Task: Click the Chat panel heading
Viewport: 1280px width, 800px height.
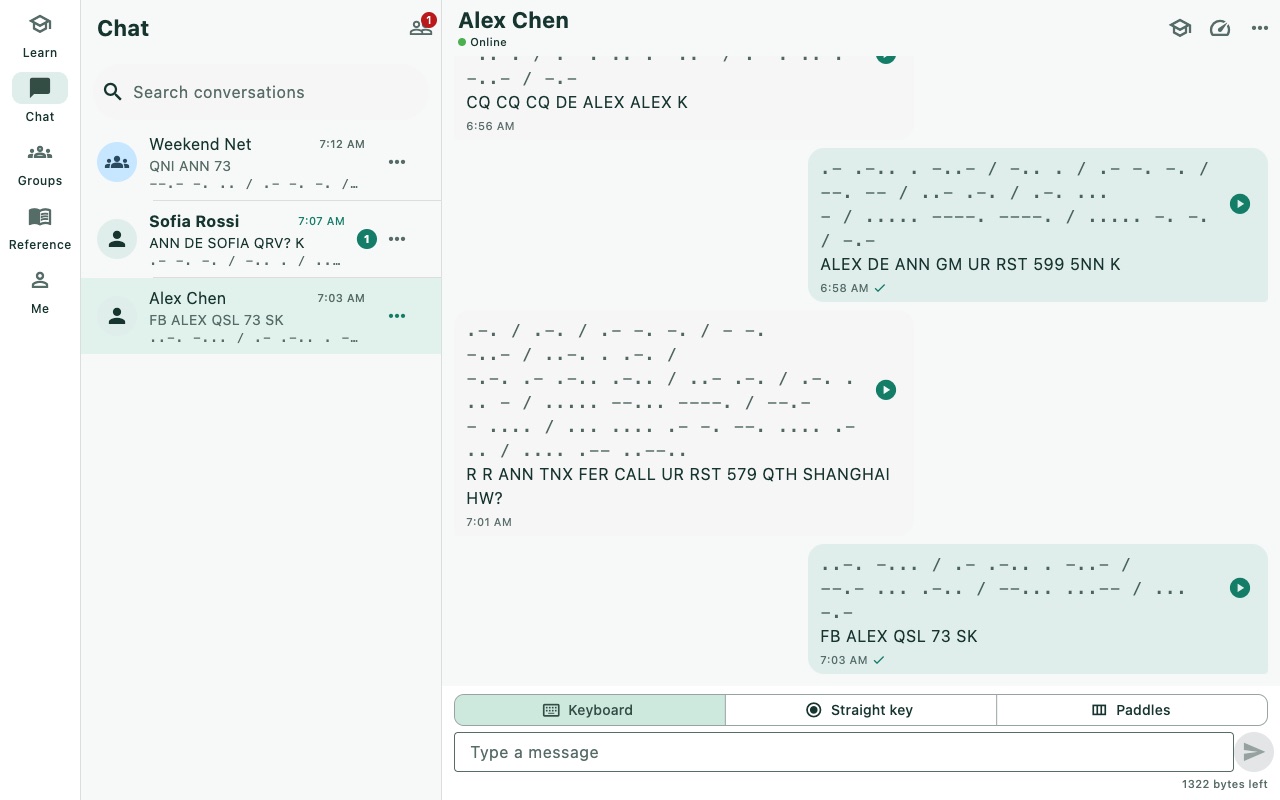Action: (x=123, y=28)
